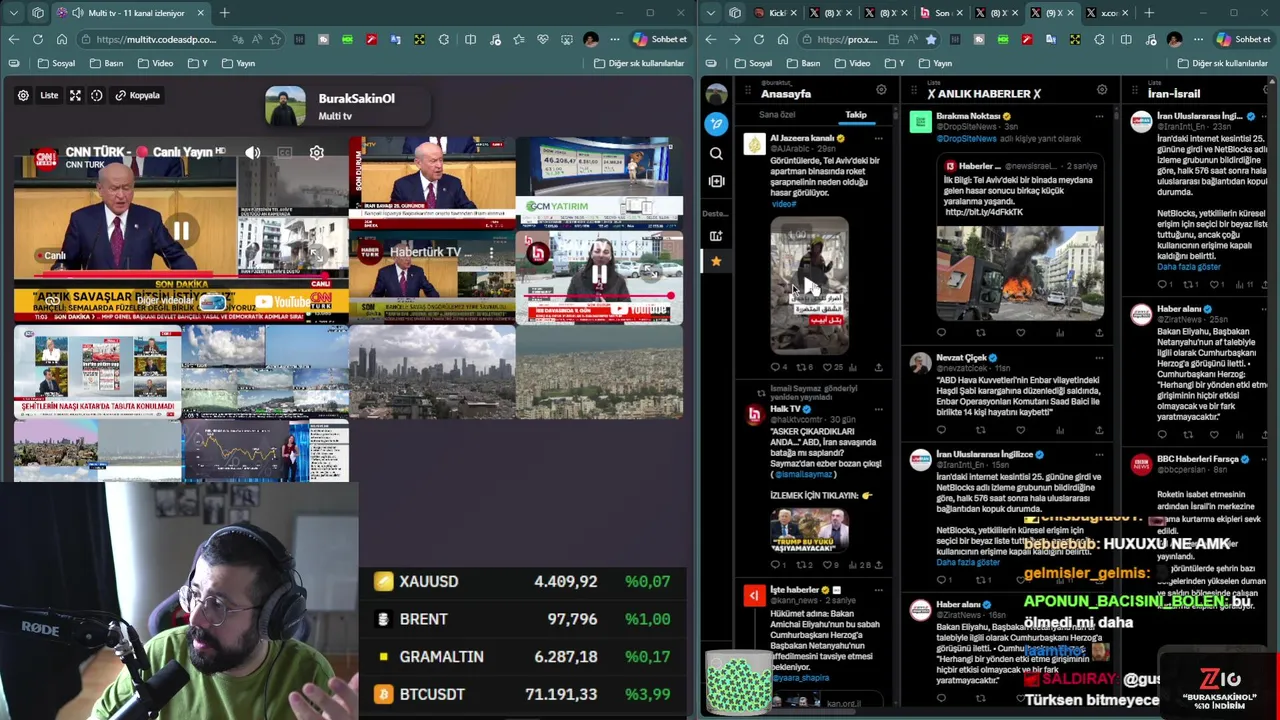This screenshot has width=1280, height=720.
Task: Switch to the x.com browser tab
Action: click(1107, 13)
